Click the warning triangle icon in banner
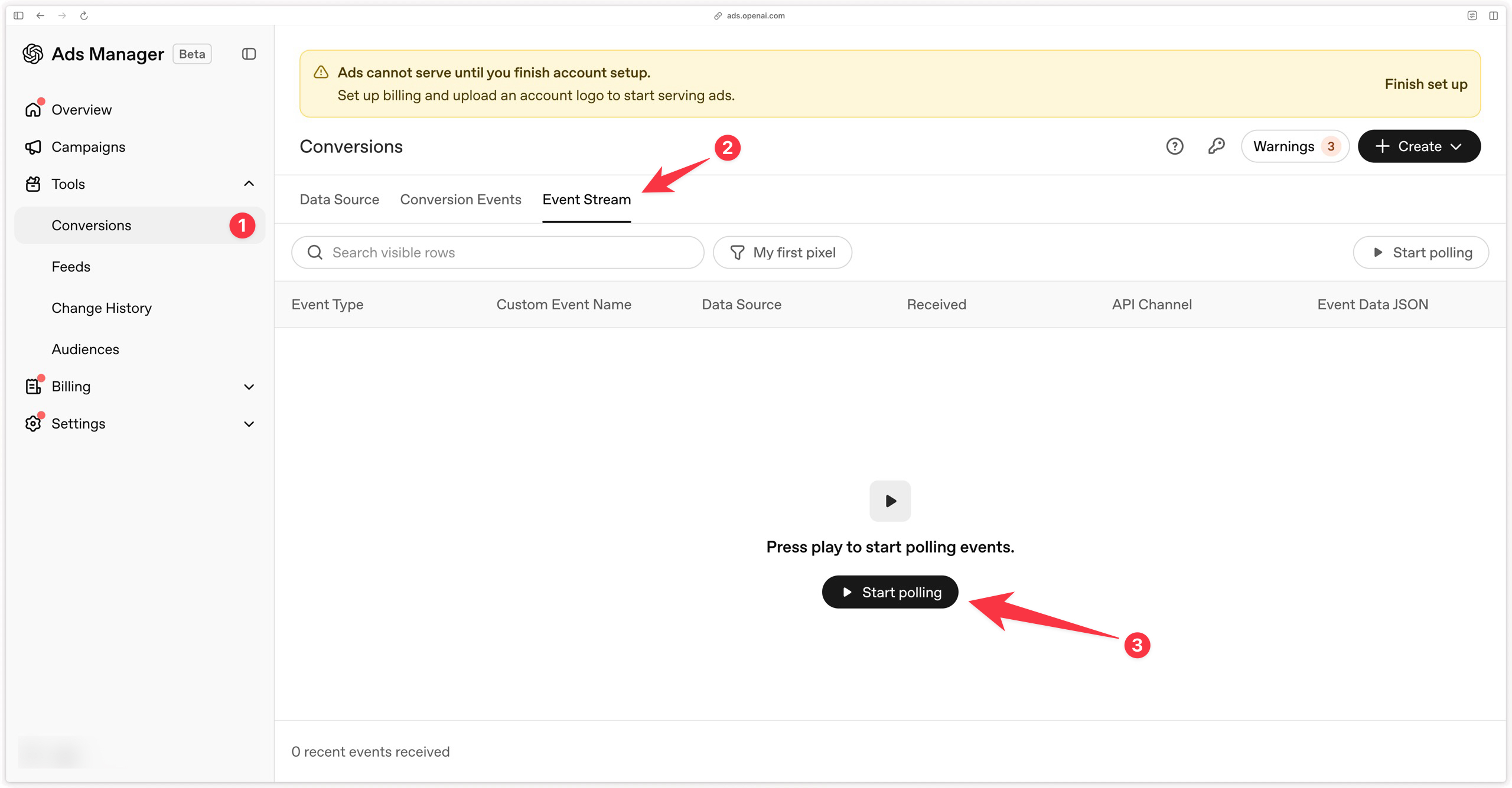The width and height of the screenshot is (1512, 788). pos(321,73)
